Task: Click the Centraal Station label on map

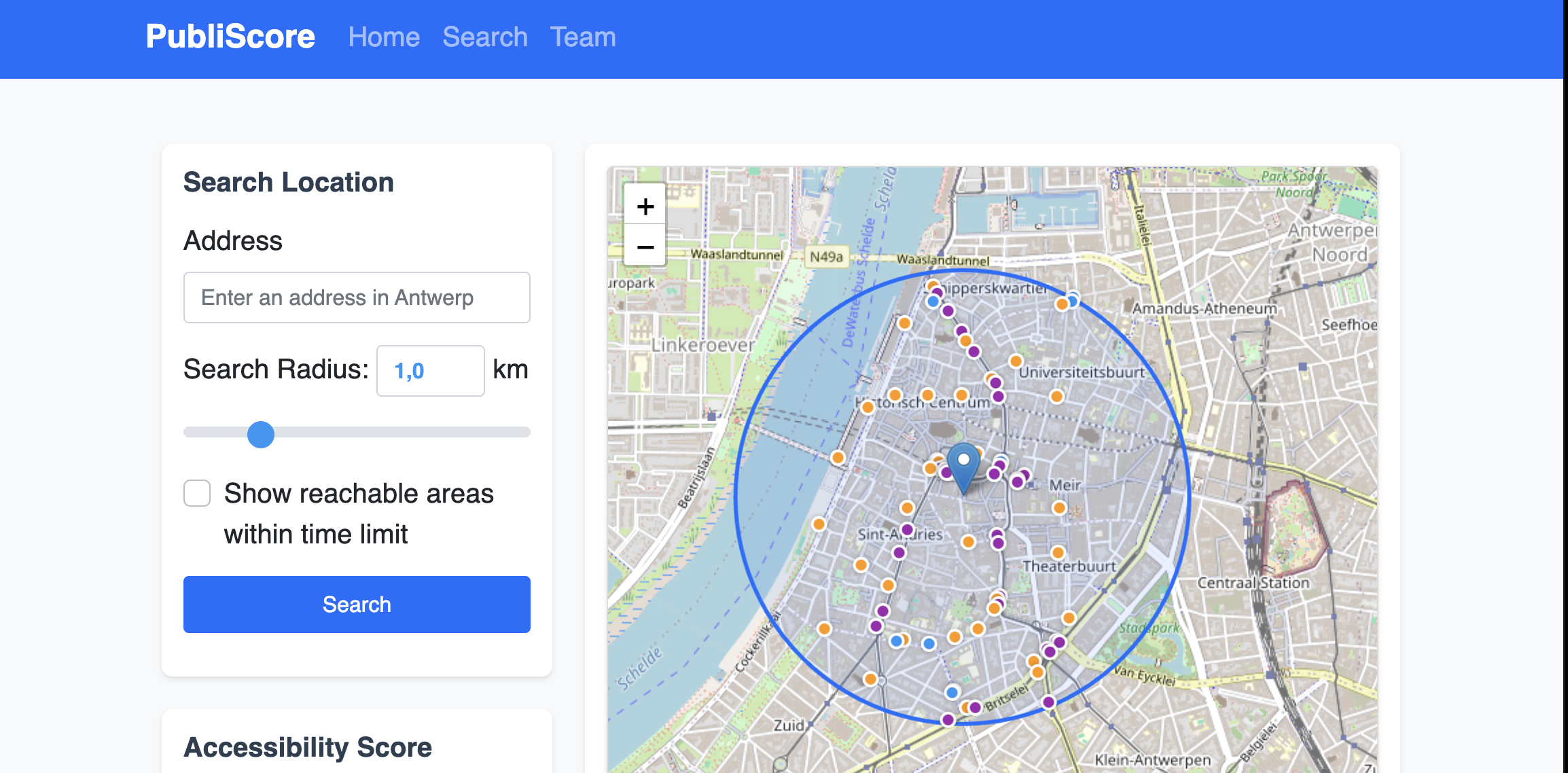Action: click(1253, 583)
